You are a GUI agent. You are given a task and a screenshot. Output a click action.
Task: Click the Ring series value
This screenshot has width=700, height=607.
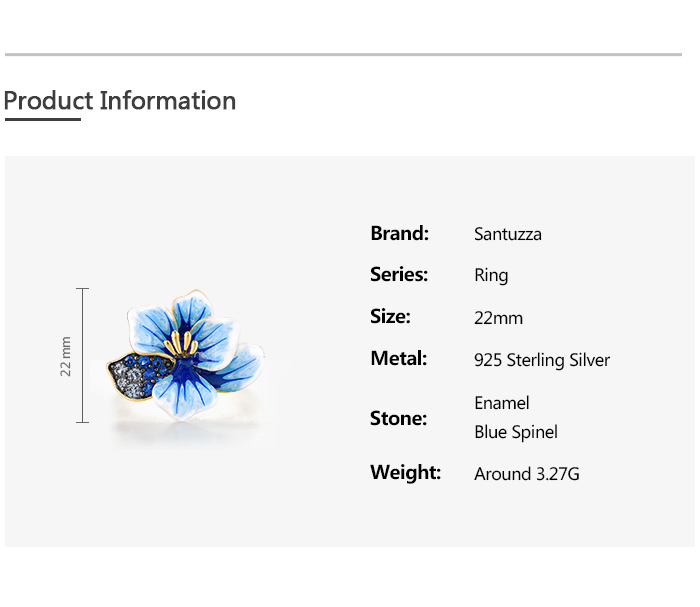(x=491, y=276)
